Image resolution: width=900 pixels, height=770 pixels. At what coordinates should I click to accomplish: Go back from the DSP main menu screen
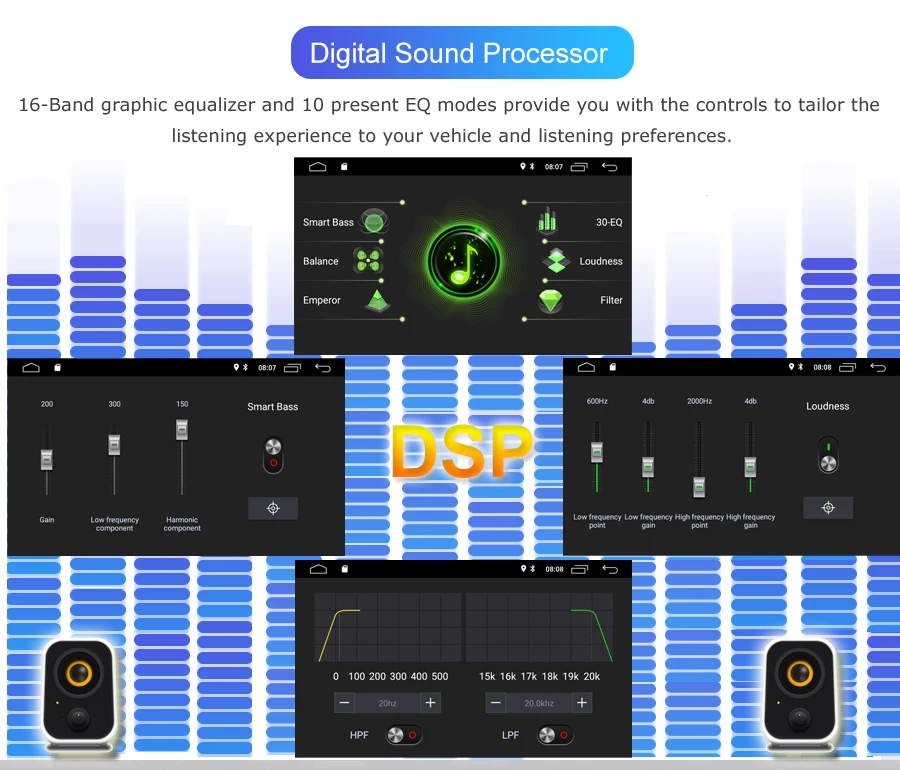click(610, 167)
